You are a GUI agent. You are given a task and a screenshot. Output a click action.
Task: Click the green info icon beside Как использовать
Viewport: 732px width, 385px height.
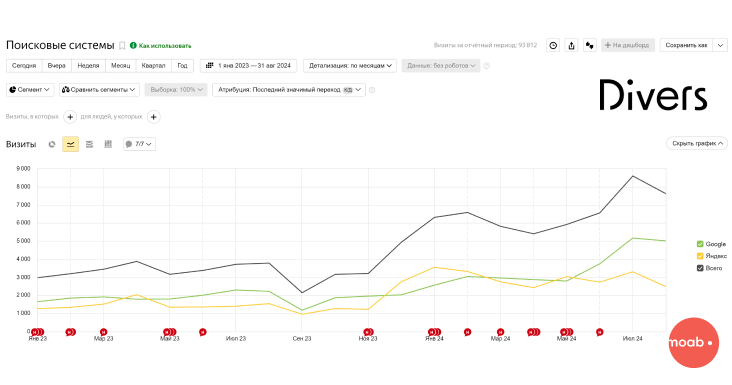coord(133,45)
